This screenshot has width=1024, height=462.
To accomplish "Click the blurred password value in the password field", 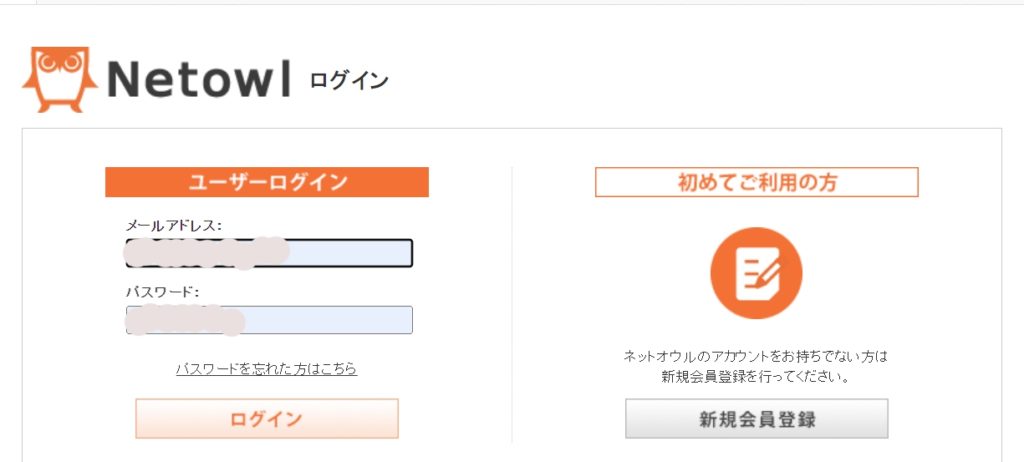I will [x=185, y=320].
